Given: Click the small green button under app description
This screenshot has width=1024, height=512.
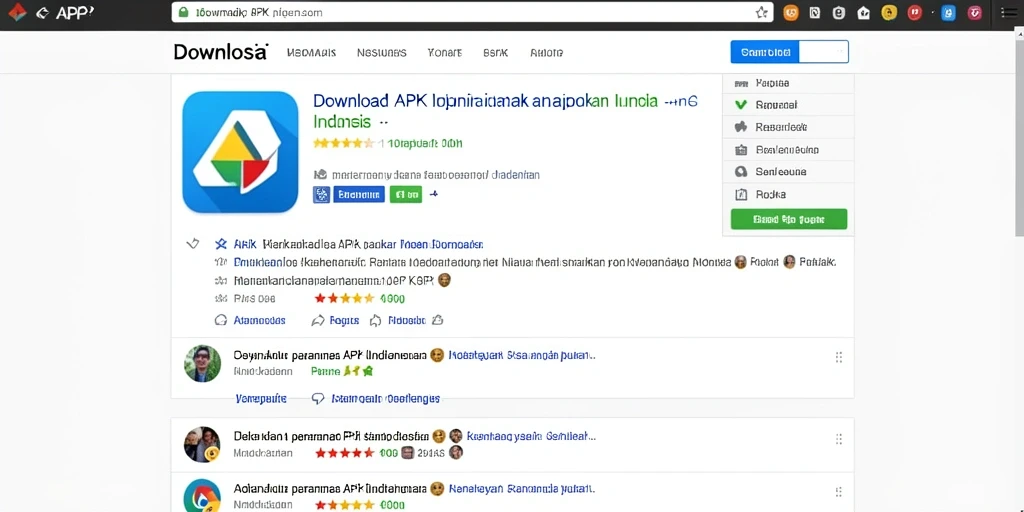Looking at the screenshot, I should point(406,194).
